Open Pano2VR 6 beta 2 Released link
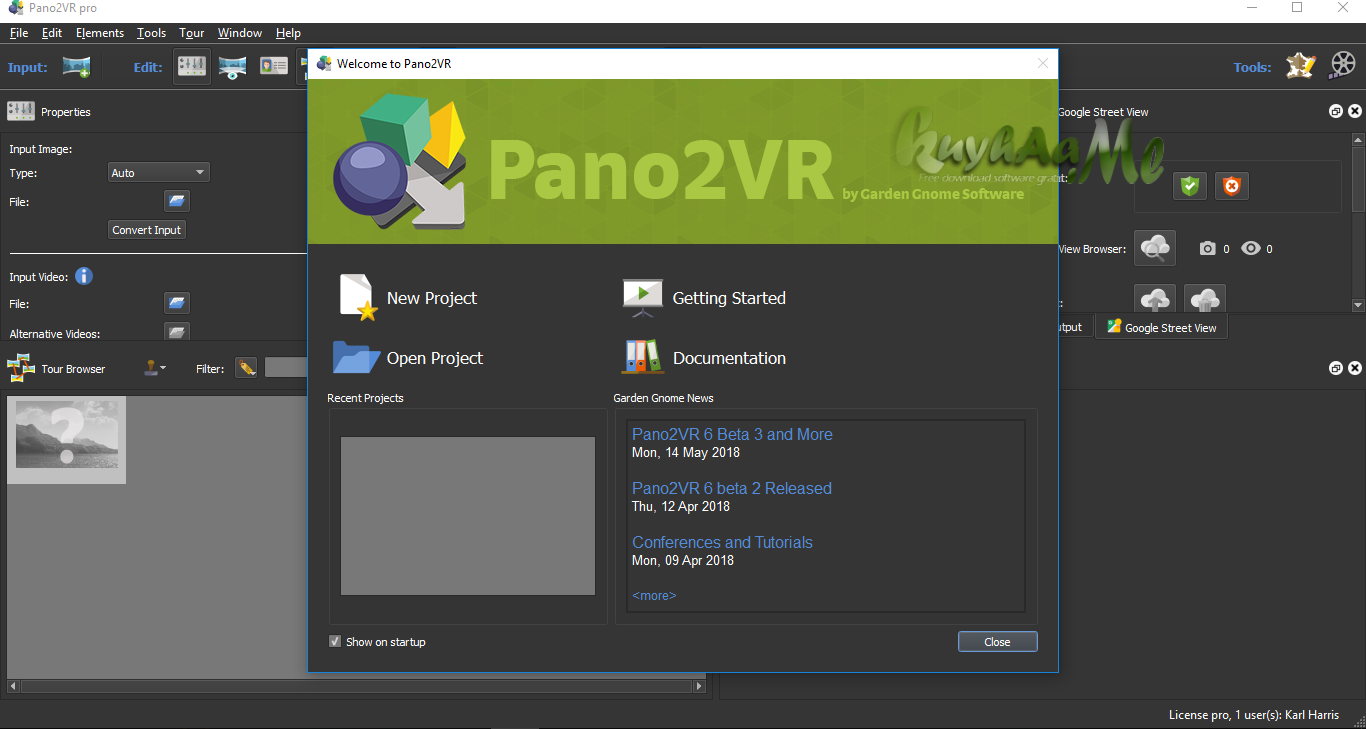This screenshot has width=1366, height=729. pos(732,488)
